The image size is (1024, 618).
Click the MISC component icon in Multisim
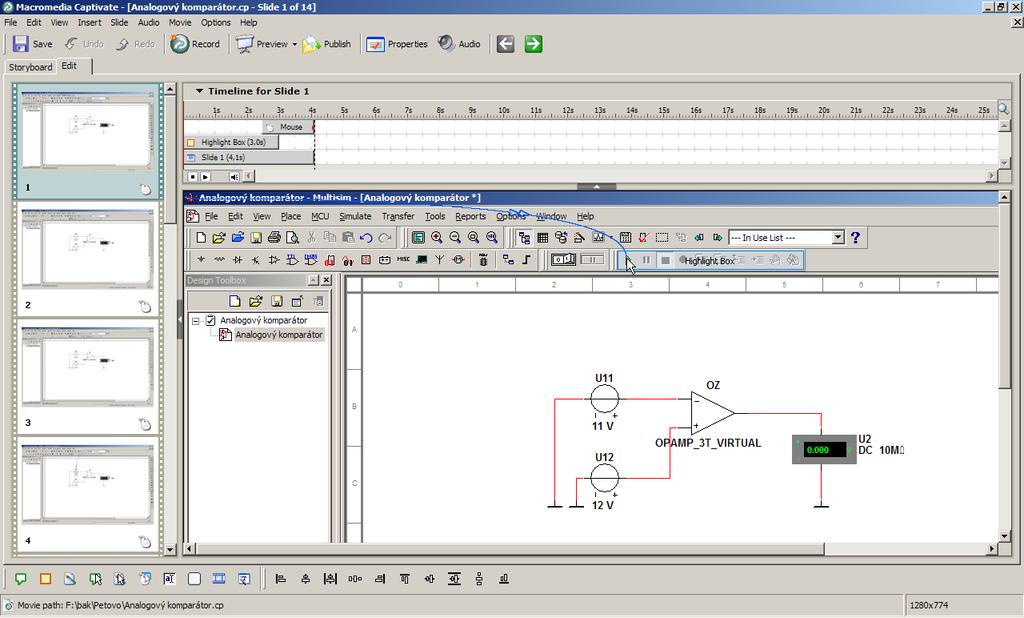(x=404, y=259)
